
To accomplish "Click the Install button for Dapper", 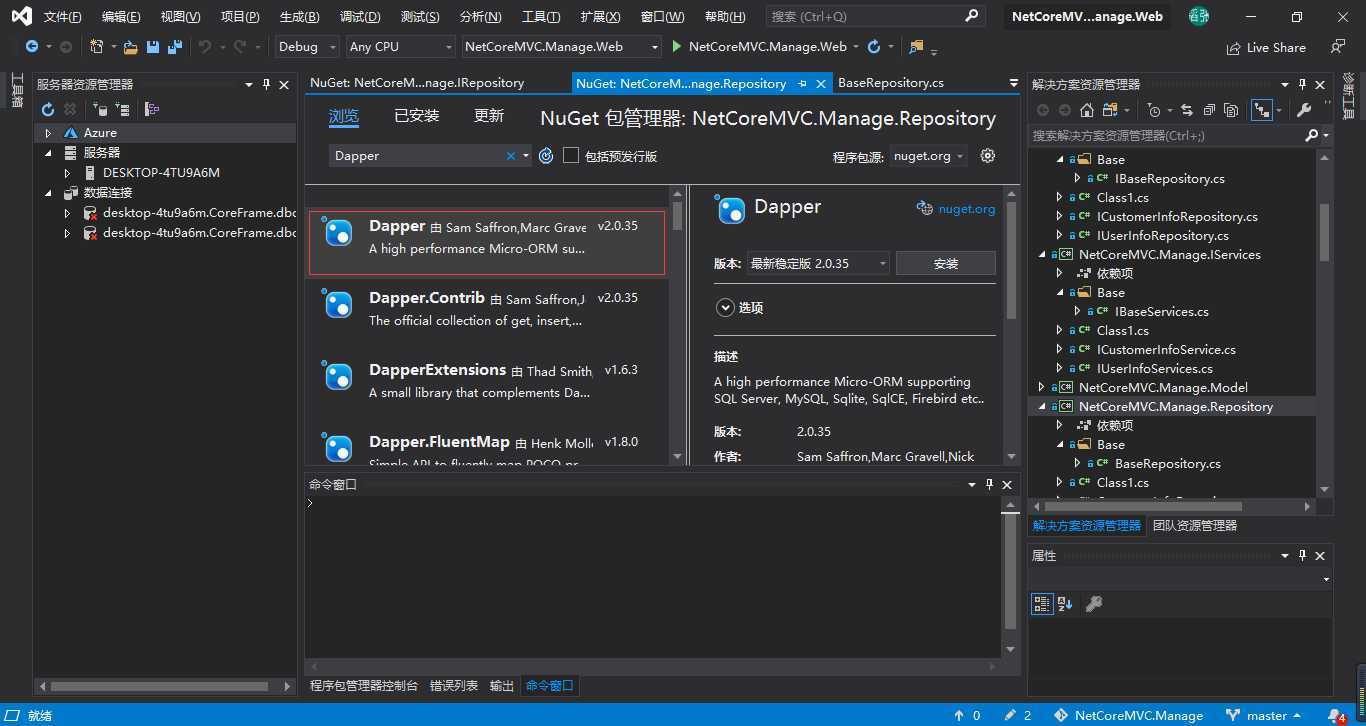I will [945, 264].
